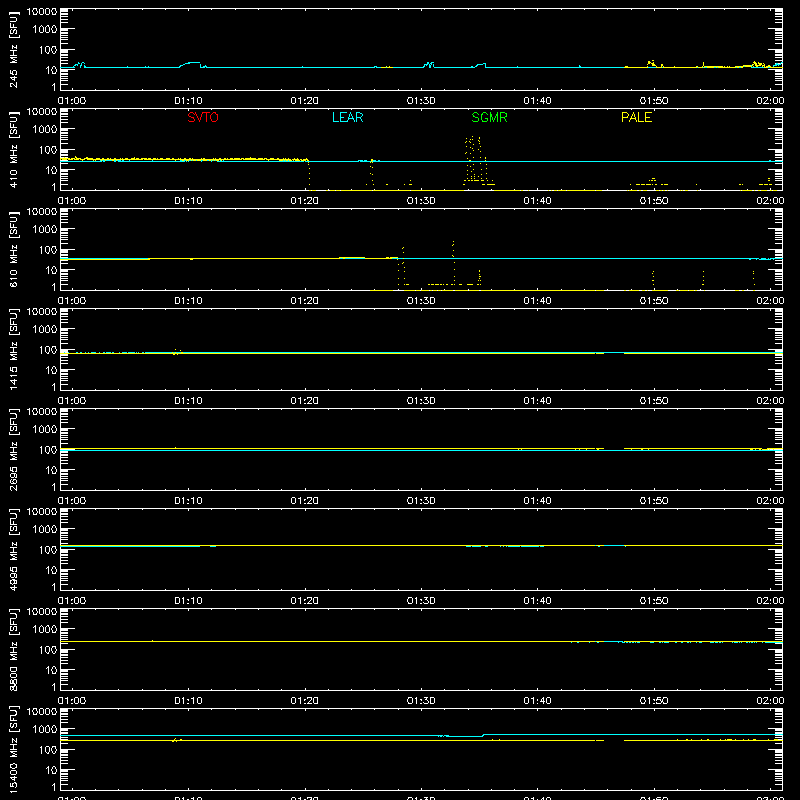Click the 01:00 time label below 1415 MHz plot

click(72, 401)
